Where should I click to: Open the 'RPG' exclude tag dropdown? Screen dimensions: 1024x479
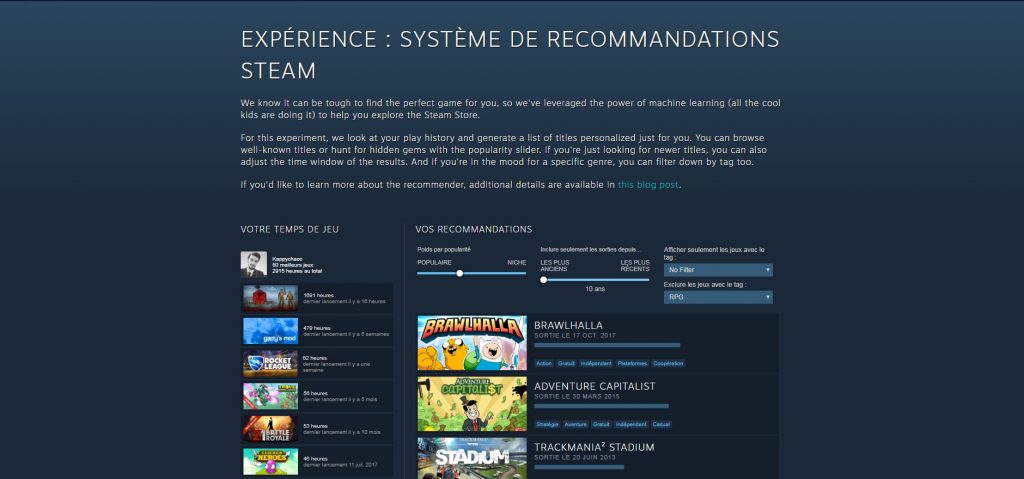click(x=718, y=297)
